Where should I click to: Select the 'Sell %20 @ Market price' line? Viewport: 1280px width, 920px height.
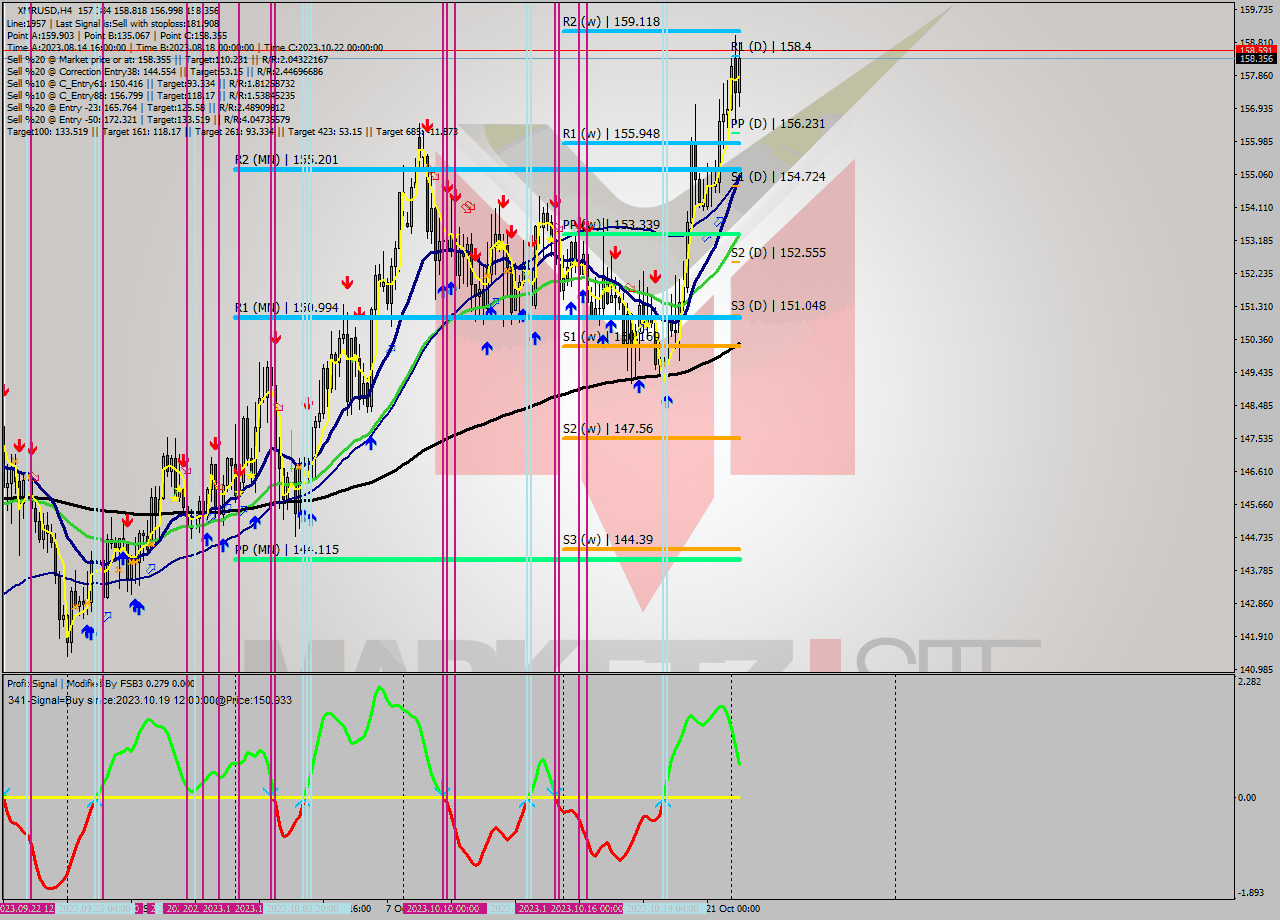point(165,59)
